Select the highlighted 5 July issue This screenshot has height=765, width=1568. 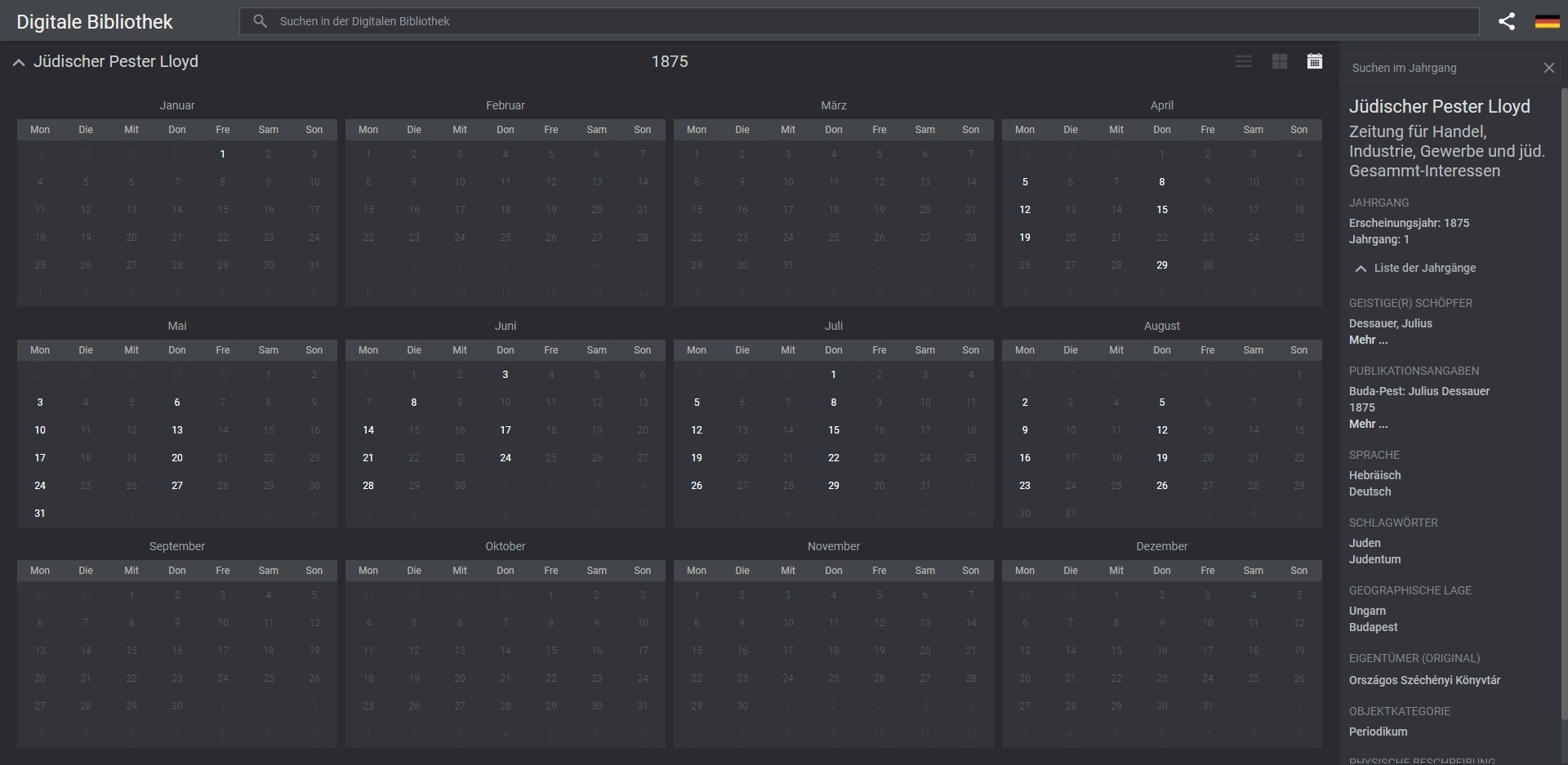[x=697, y=403]
